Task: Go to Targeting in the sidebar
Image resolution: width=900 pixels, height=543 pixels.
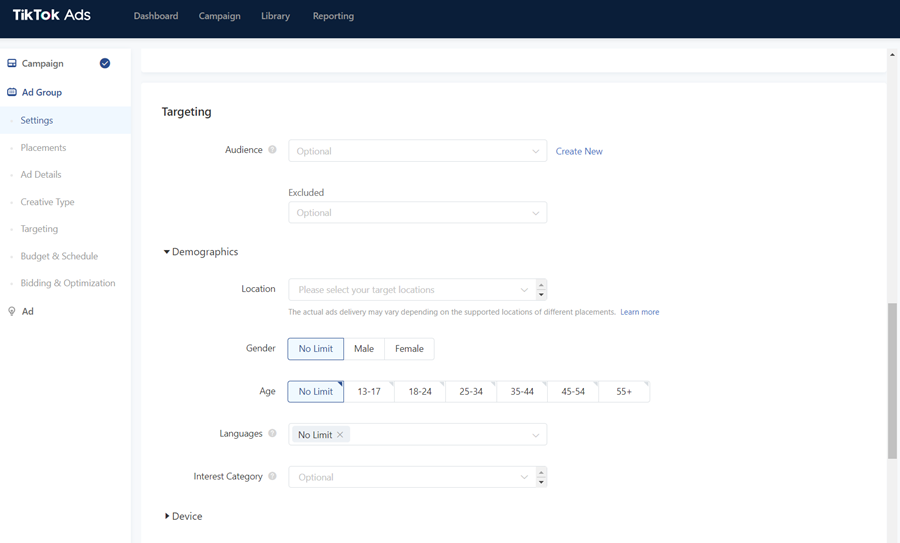Action: tap(39, 228)
